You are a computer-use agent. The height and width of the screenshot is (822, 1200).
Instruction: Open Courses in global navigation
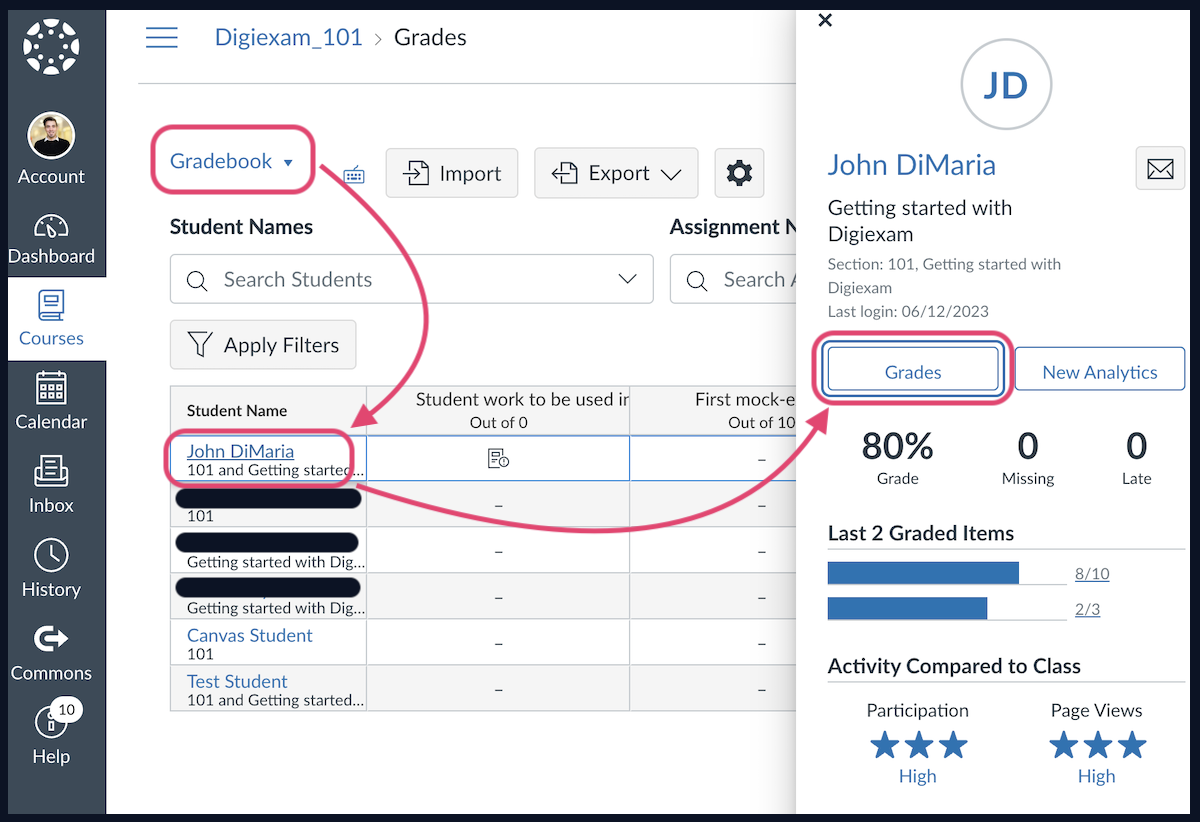coord(51,319)
